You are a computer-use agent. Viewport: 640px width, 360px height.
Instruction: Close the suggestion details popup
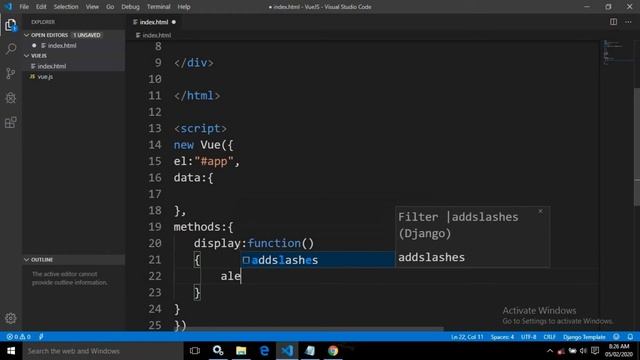pos(540,211)
